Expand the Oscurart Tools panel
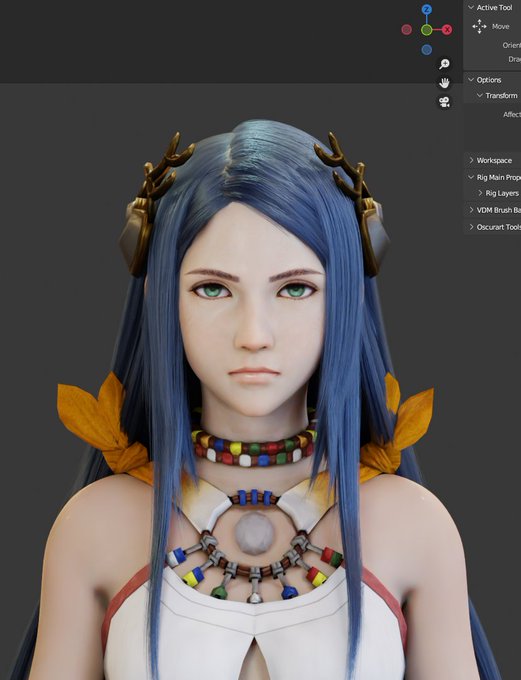This screenshot has height=680, width=521. 471,227
